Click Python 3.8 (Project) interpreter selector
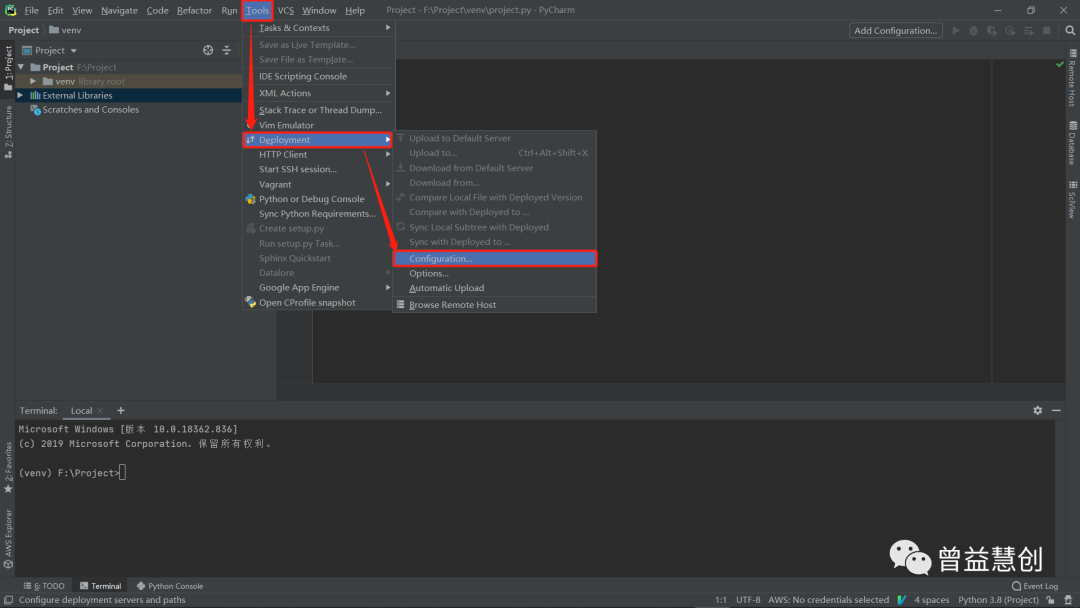The height and width of the screenshot is (608, 1080). [x=998, y=600]
